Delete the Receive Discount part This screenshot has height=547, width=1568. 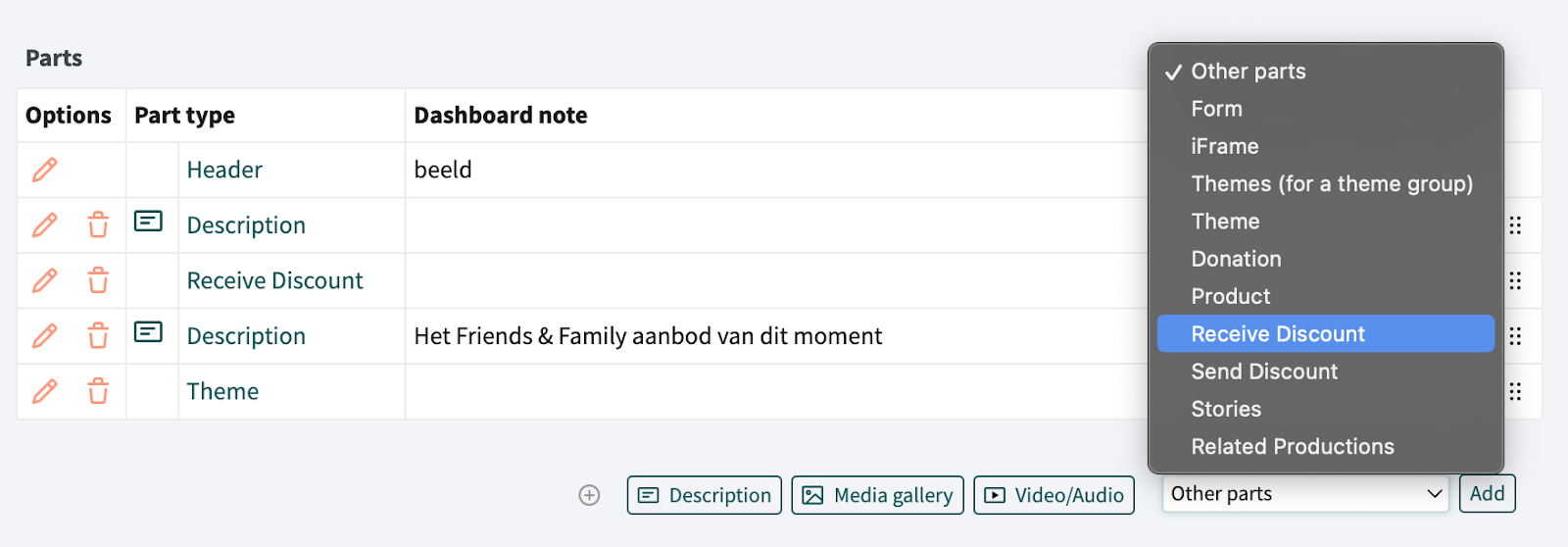(98, 281)
